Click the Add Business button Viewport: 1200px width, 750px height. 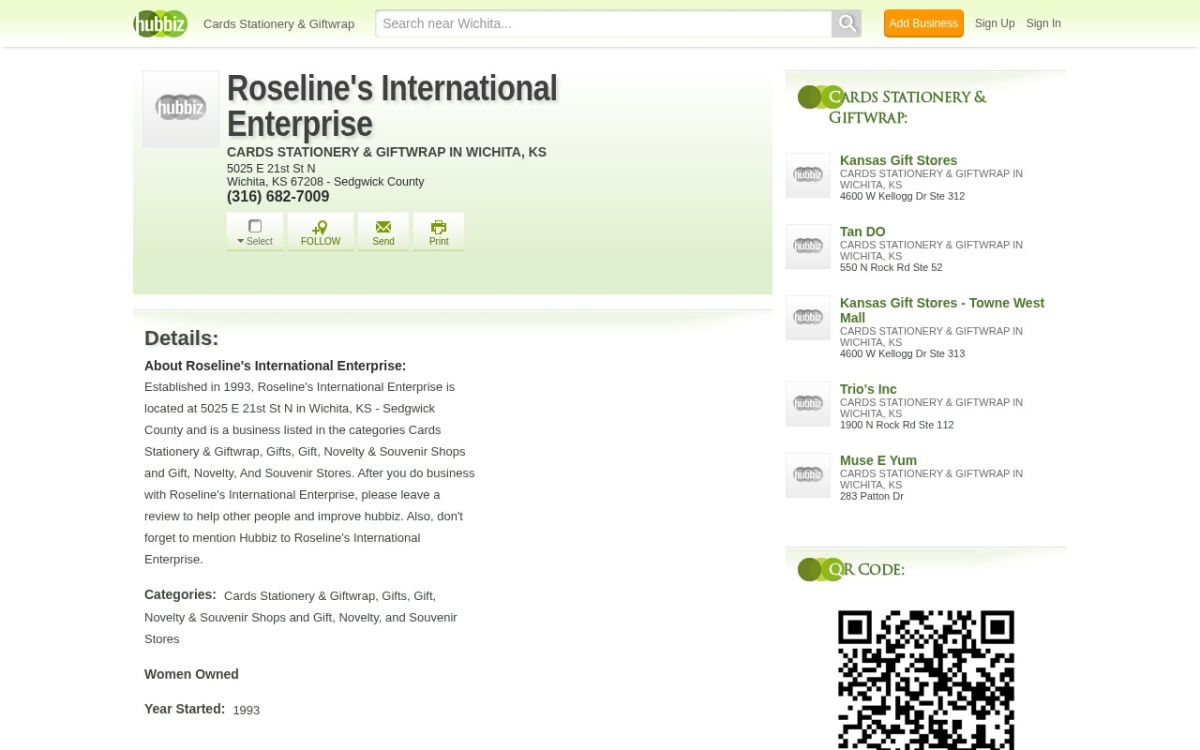pos(923,23)
